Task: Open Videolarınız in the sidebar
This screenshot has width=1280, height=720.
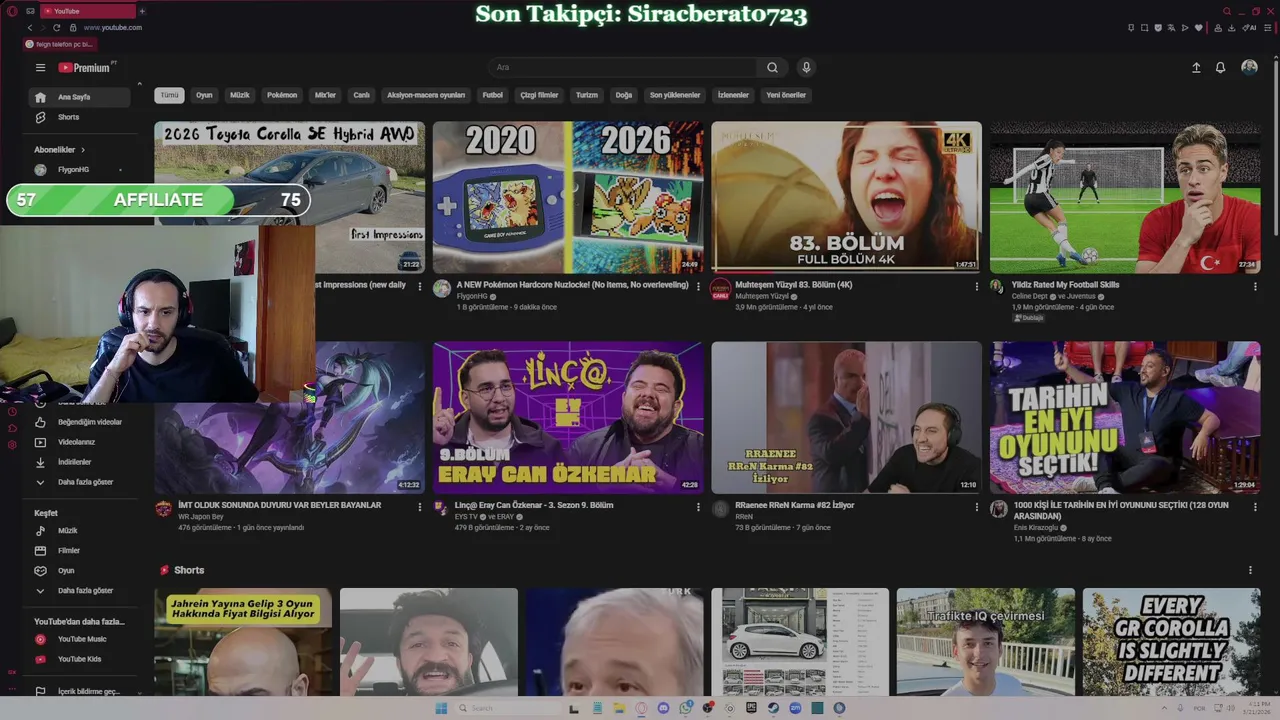Action: tap(79, 442)
